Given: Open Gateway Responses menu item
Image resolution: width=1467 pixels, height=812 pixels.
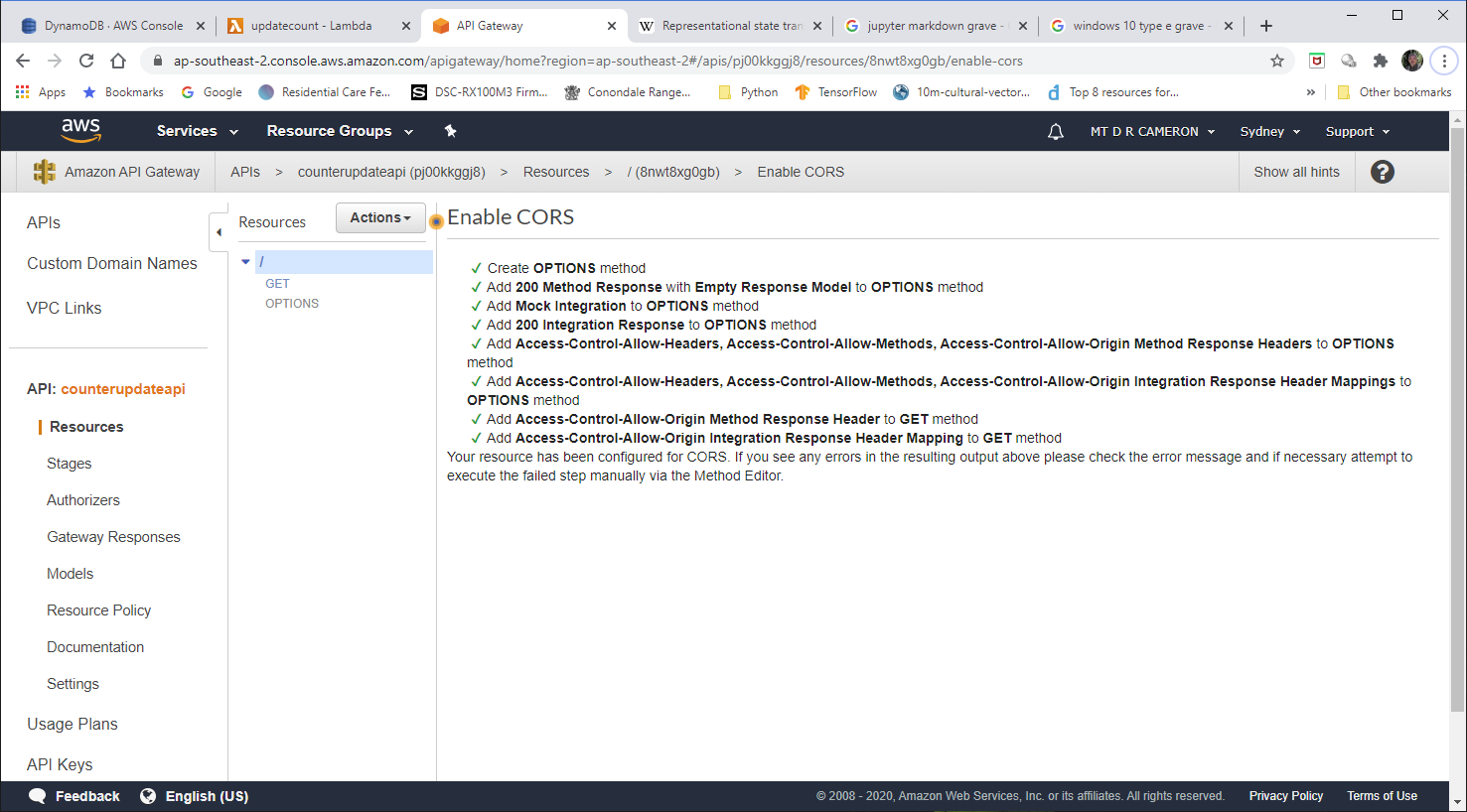Looking at the screenshot, I should pos(113,537).
